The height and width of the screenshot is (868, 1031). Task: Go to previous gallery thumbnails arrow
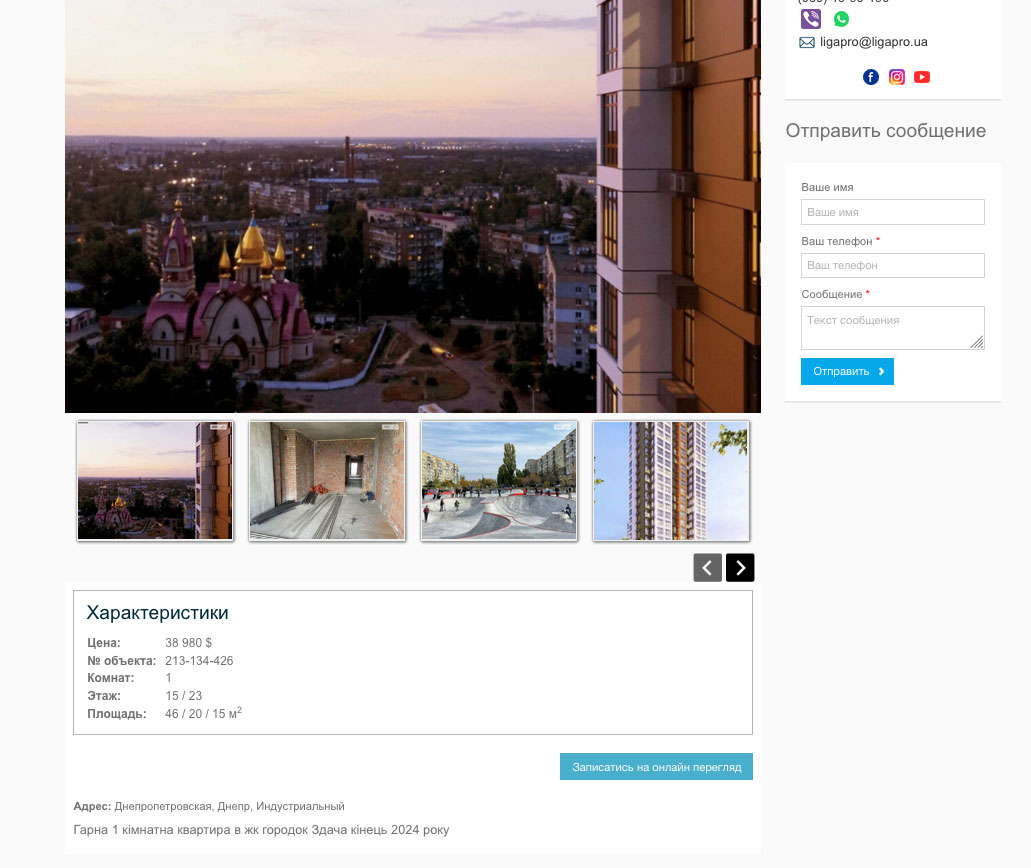707,567
